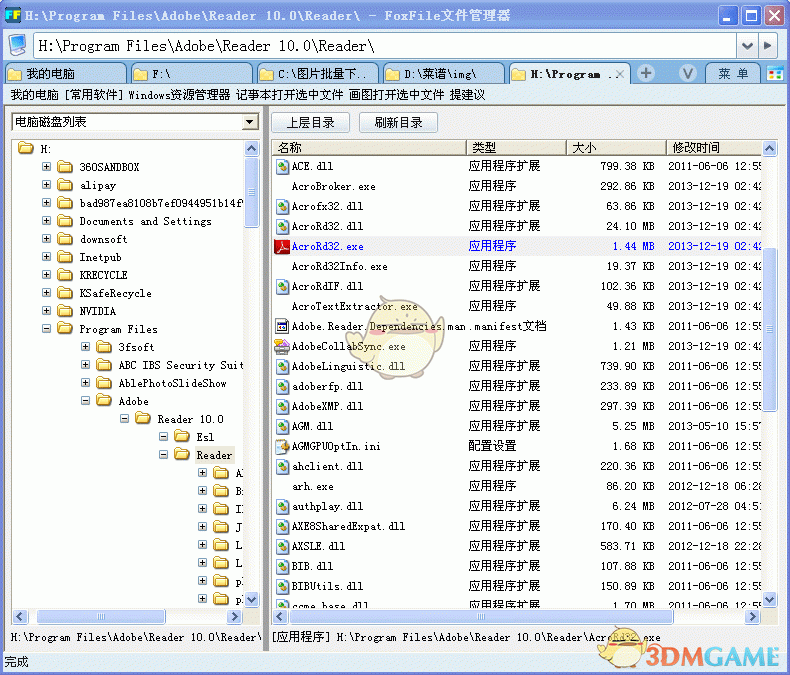Open the tab list V button
The height and width of the screenshot is (675, 790).
(688, 74)
